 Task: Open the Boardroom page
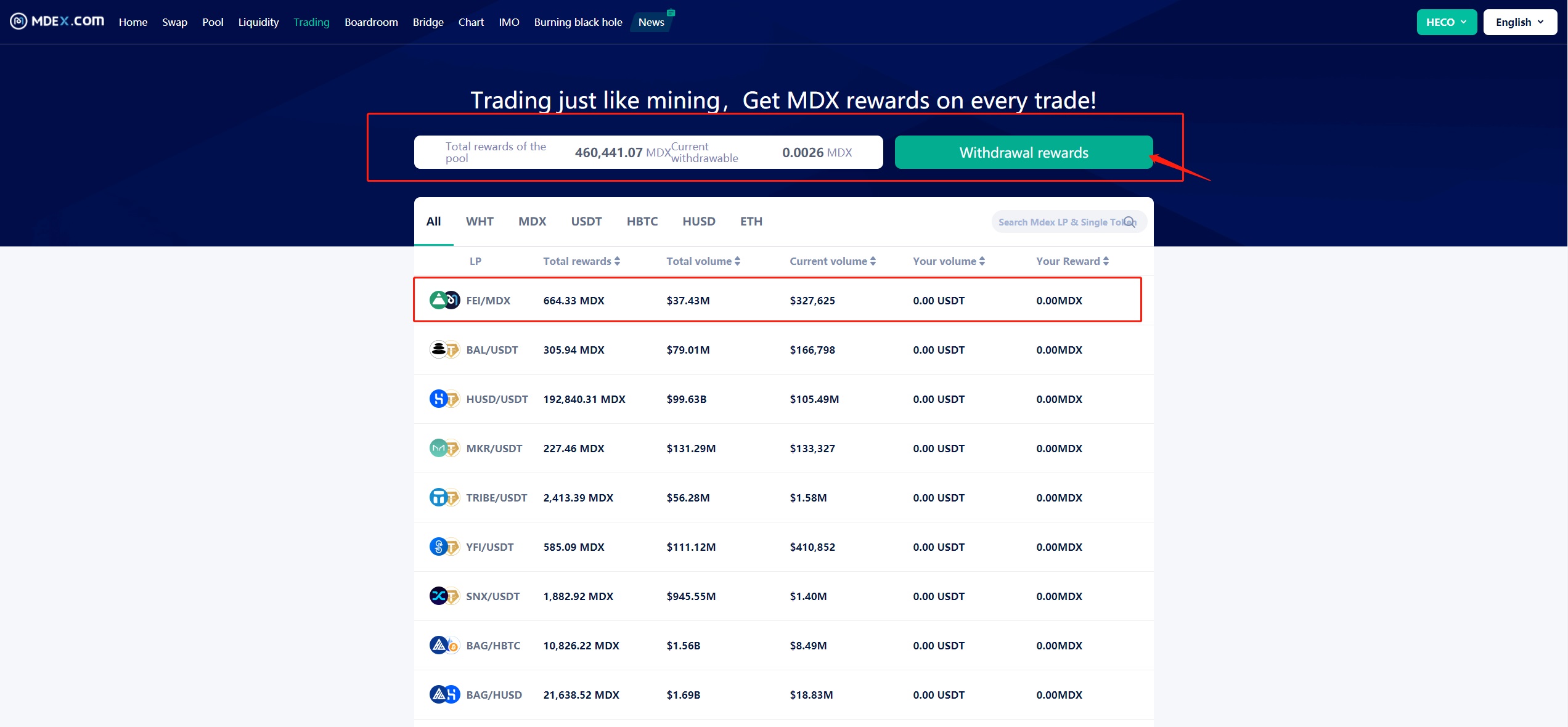point(371,22)
